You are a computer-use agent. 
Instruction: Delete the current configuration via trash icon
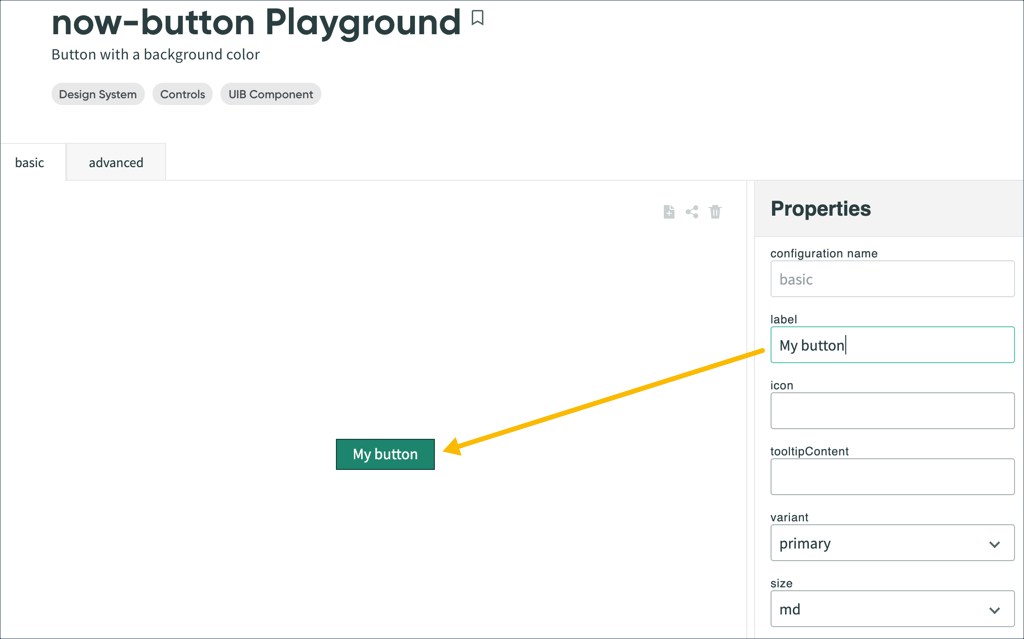pyautogui.click(x=715, y=211)
